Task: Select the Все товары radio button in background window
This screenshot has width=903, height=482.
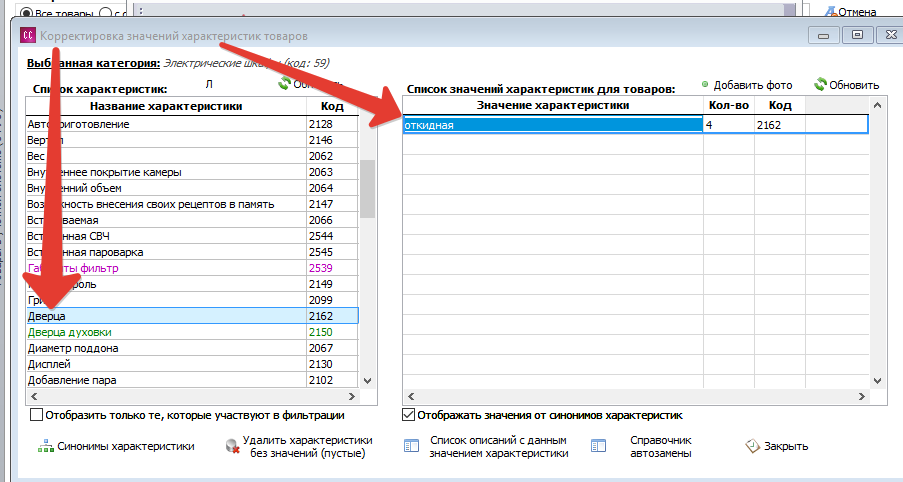Action: tap(26, 13)
